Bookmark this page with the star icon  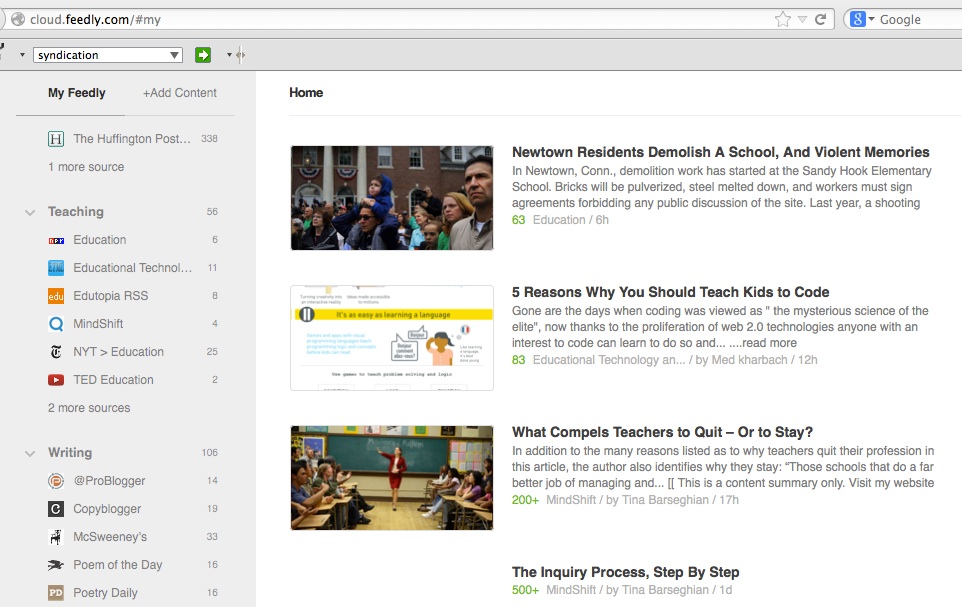pyautogui.click(x=783, y=19)
